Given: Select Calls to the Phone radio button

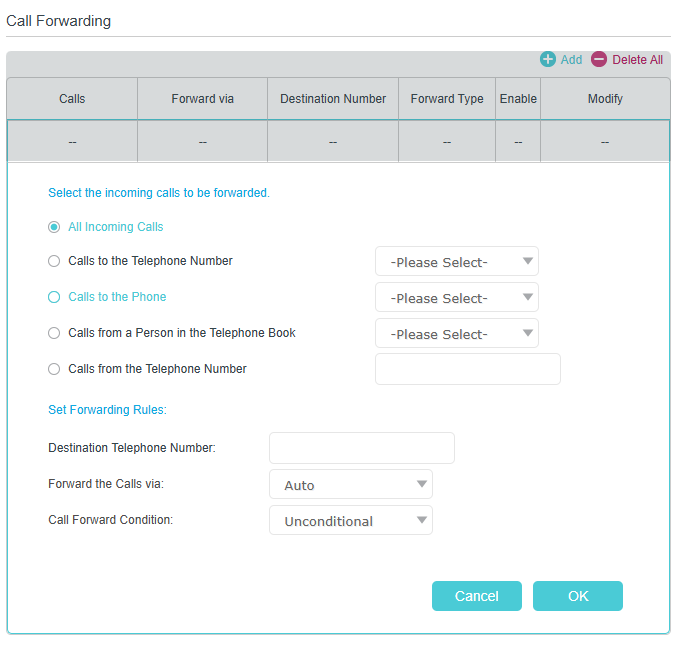Looking at the screenshot, I should (54, 297).
